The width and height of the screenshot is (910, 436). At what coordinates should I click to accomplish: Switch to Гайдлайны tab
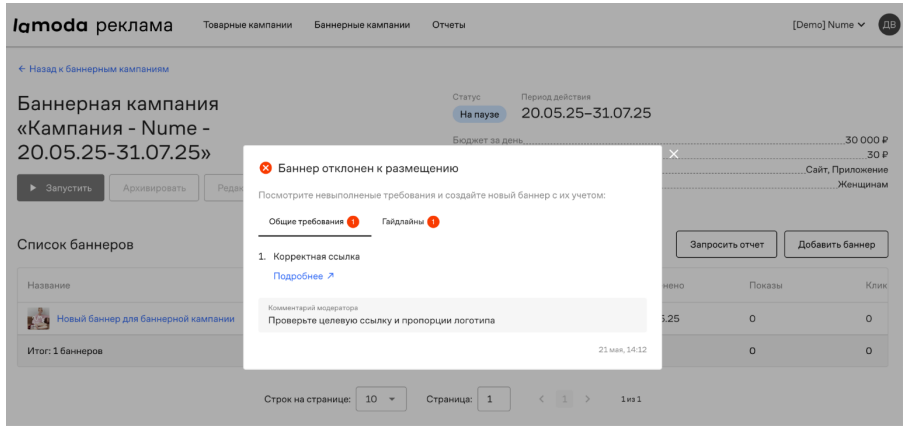tap(410, 222)
